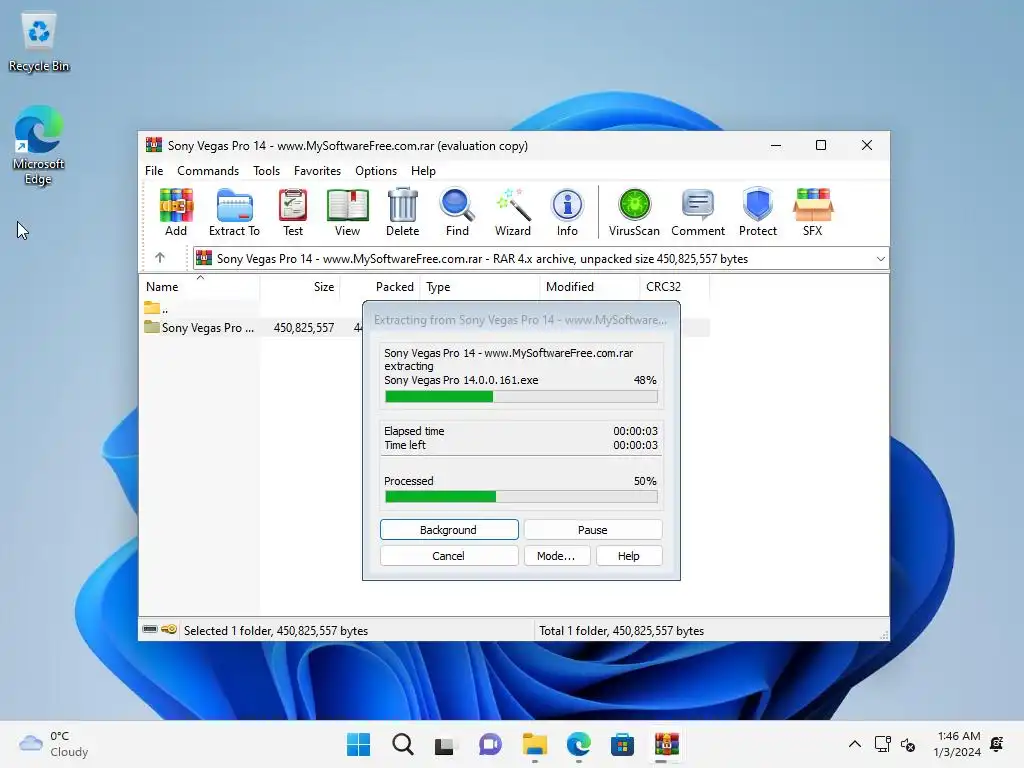Click the Background button

point(449,530)
